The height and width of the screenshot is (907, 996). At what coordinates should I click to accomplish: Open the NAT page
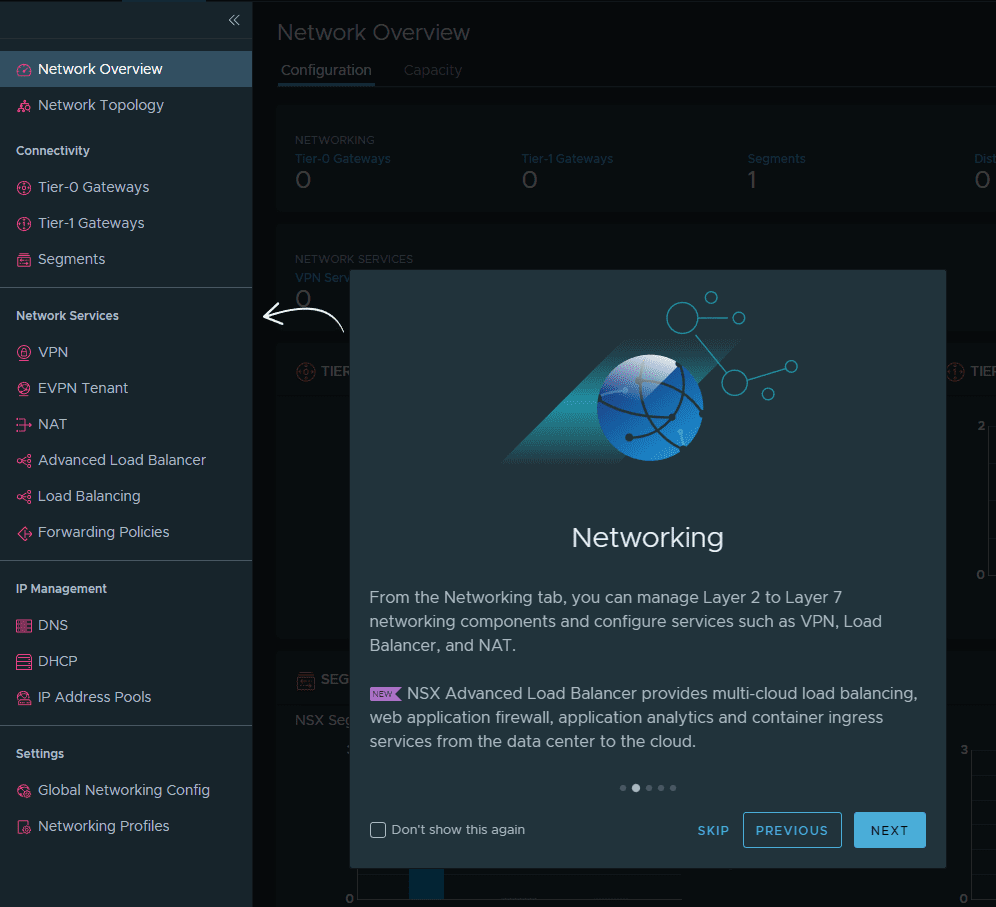[x=126, y=424]
